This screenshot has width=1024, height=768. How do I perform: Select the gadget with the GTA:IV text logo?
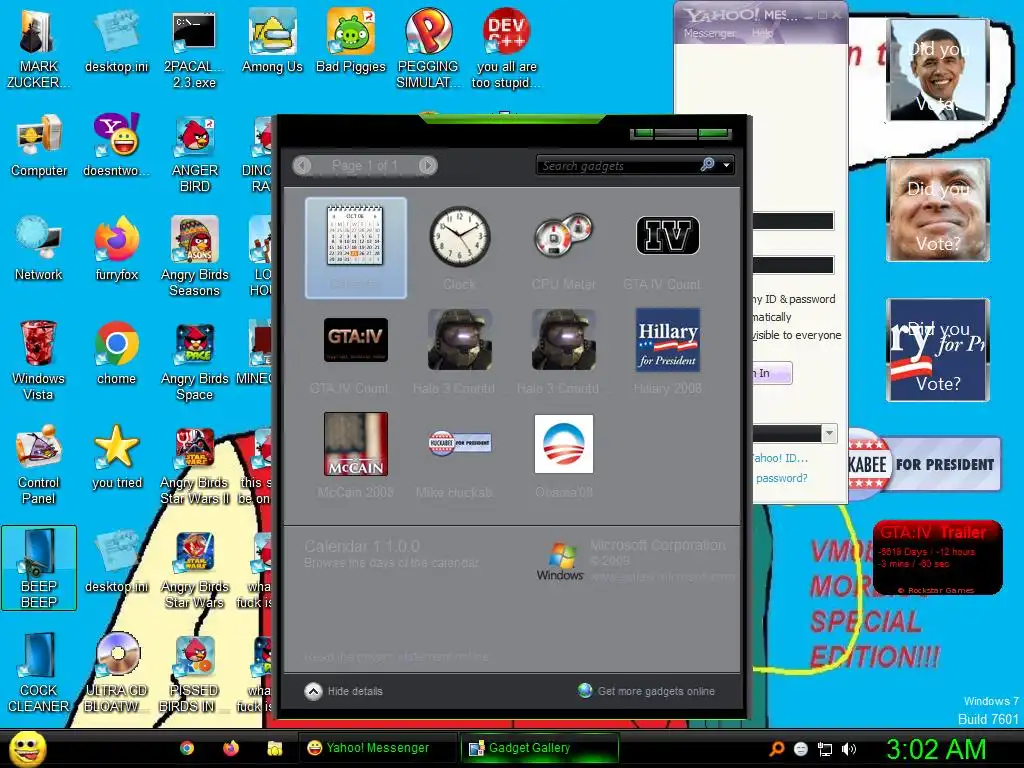[x=355, y=352]
